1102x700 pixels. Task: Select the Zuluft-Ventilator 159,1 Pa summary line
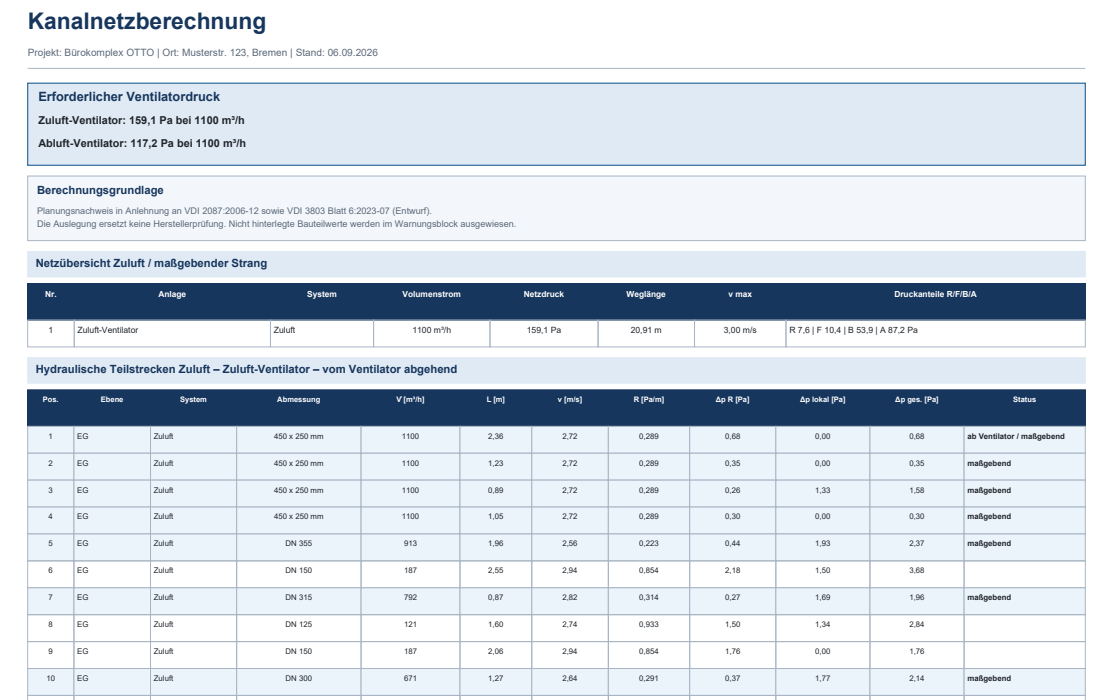pyautogui.click(x=141, y=120)
